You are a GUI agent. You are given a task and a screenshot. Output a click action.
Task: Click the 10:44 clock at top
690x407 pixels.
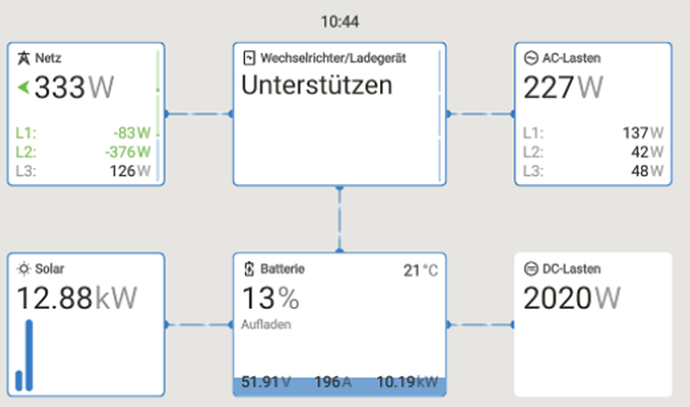pyautogui.click(x=340, y=22)
